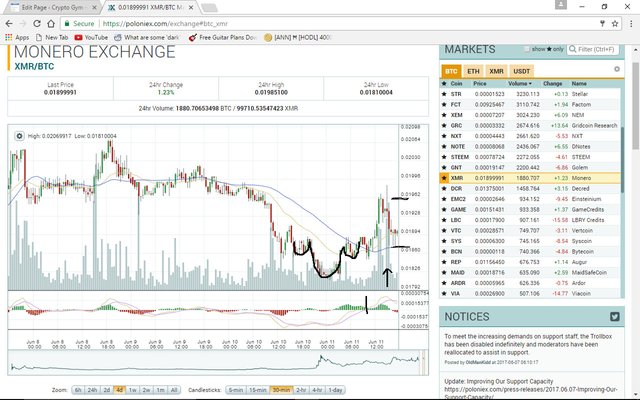This screenshot has height=400, width=640.
Task: Set chart zoom to 2d
Action: click(107, 390)
